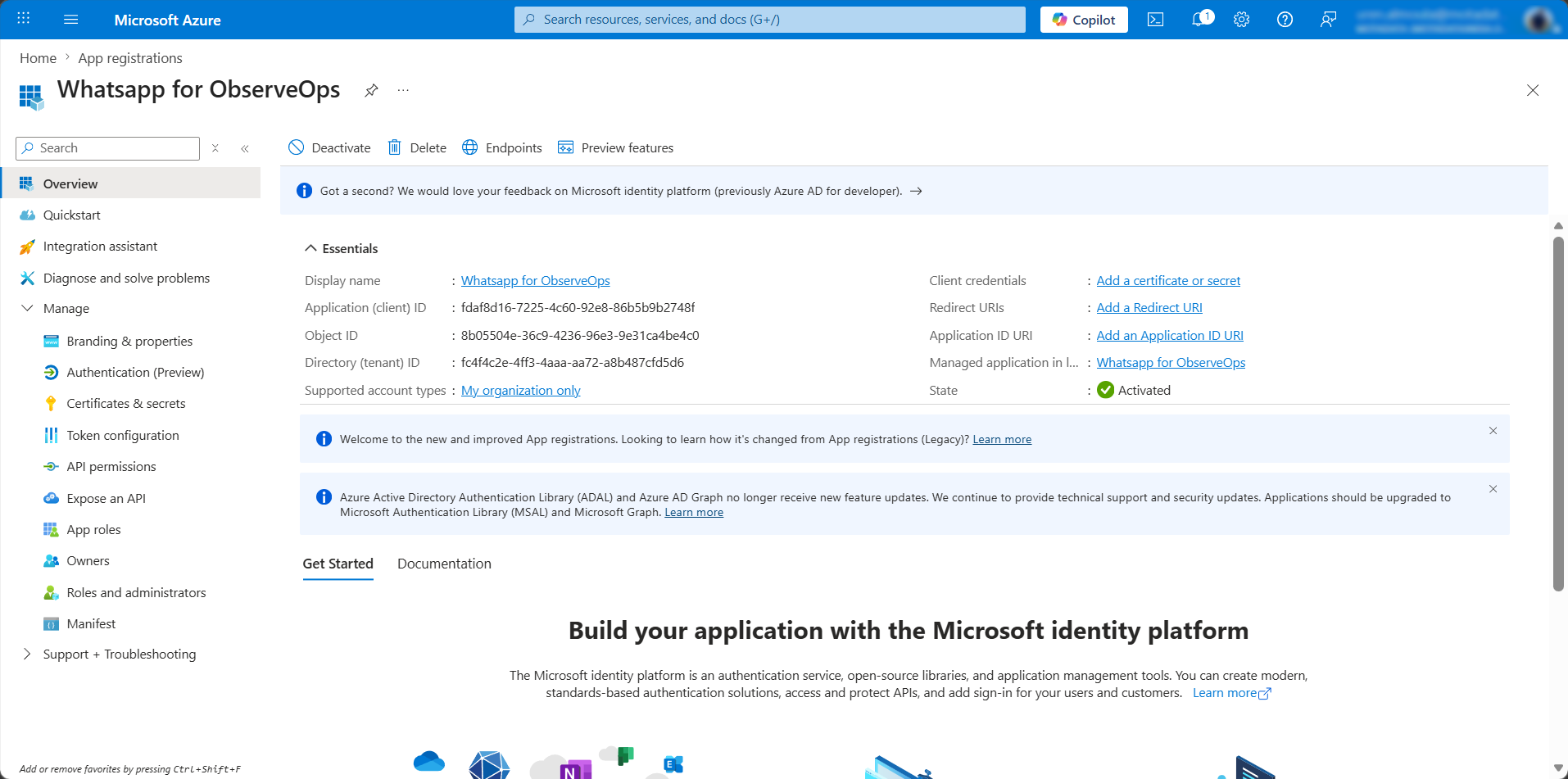Image resolution: width=1568 pixels, height=779 pixels.
Task: Open the help question mark menu
Action: click(x=1285, y=20)
